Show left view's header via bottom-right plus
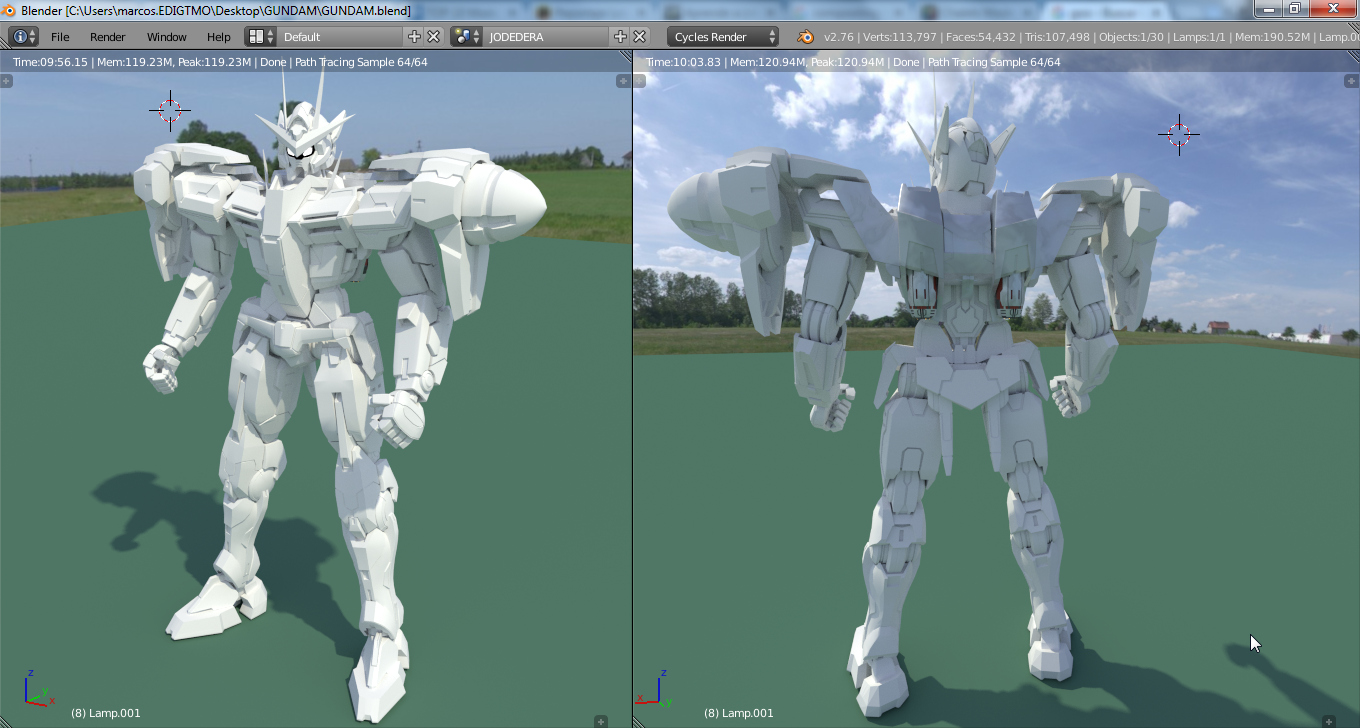The height and width of the screenshot is (728, 1360). click(x=601, y=720)
